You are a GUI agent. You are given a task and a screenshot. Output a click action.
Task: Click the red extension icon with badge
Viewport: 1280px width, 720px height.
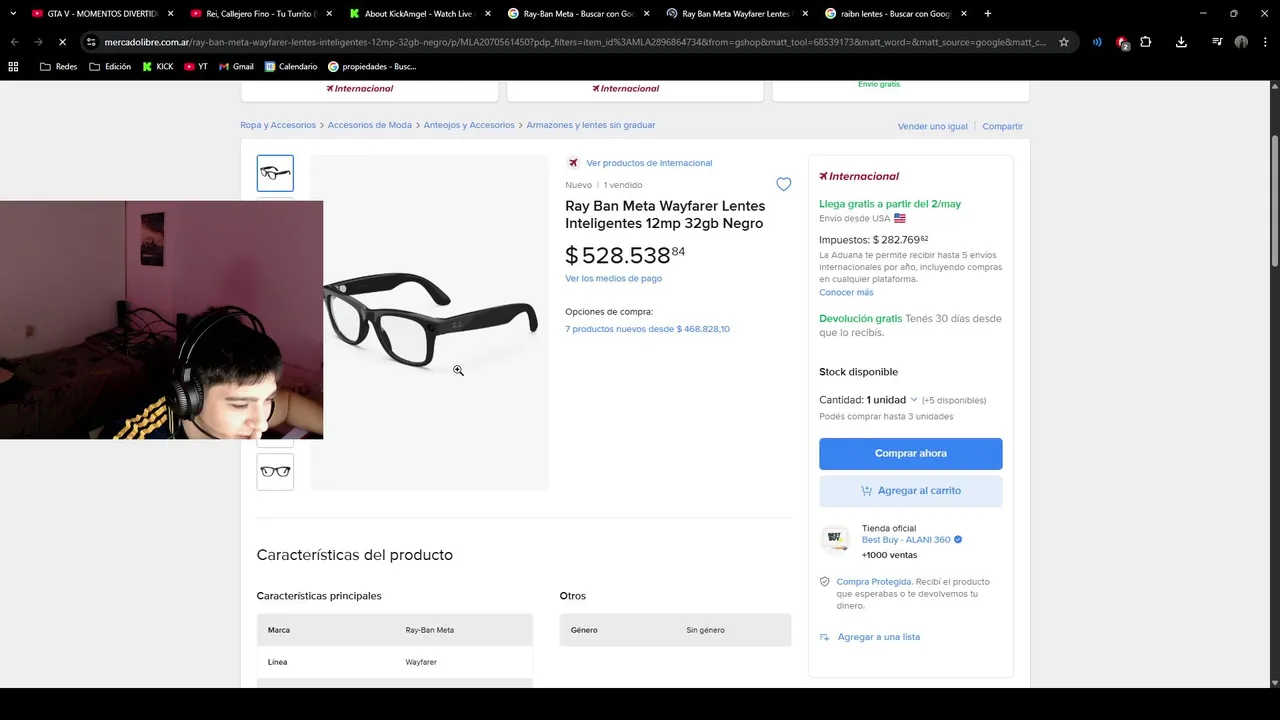coord(1123,43)
